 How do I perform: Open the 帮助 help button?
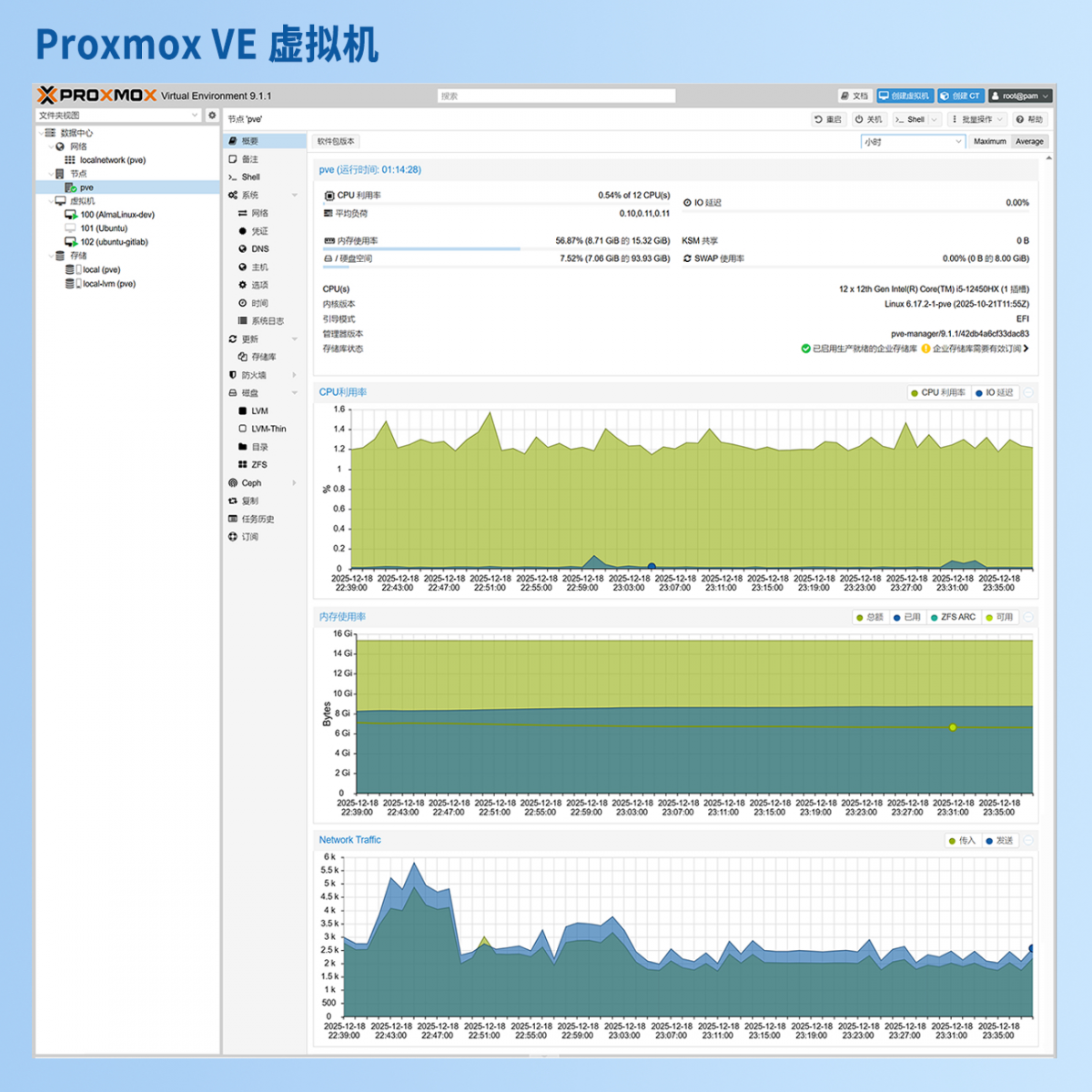pyautogui.click(x=1030, y=119)
